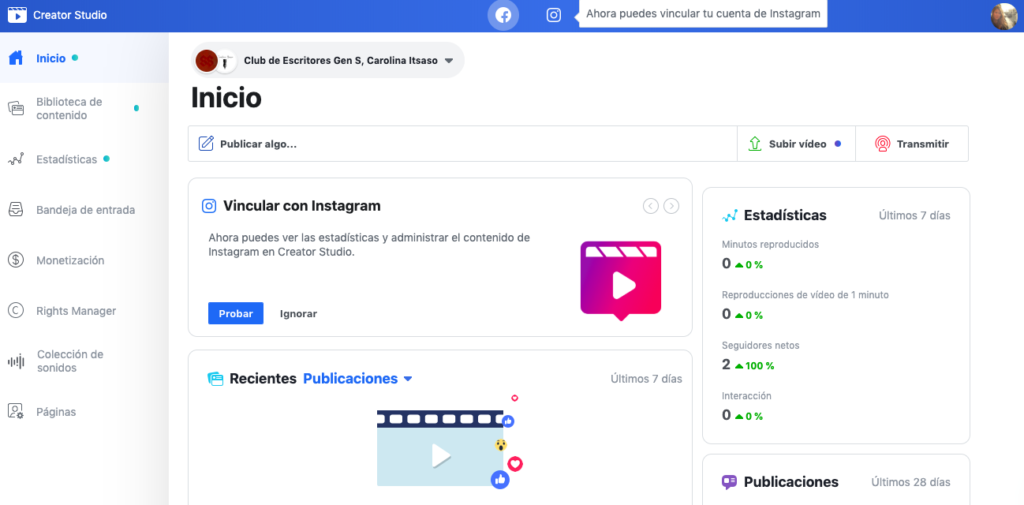Click Últimos 28 días in Publicaciones panel
1024x505 pixels.
click(910, 482)
